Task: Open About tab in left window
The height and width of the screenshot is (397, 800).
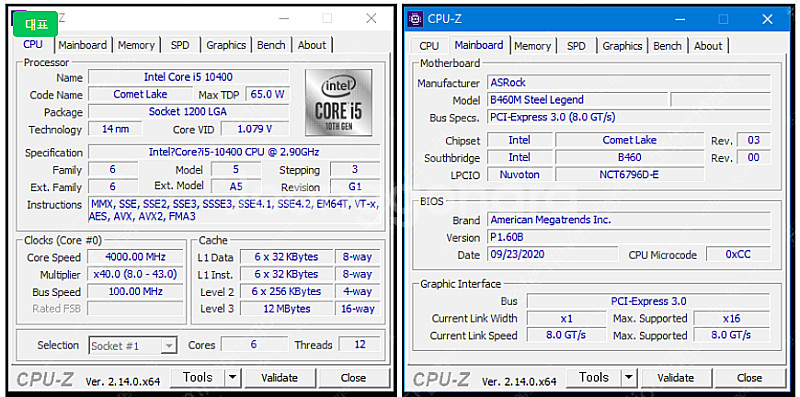Action: click(x=312, y=45)
